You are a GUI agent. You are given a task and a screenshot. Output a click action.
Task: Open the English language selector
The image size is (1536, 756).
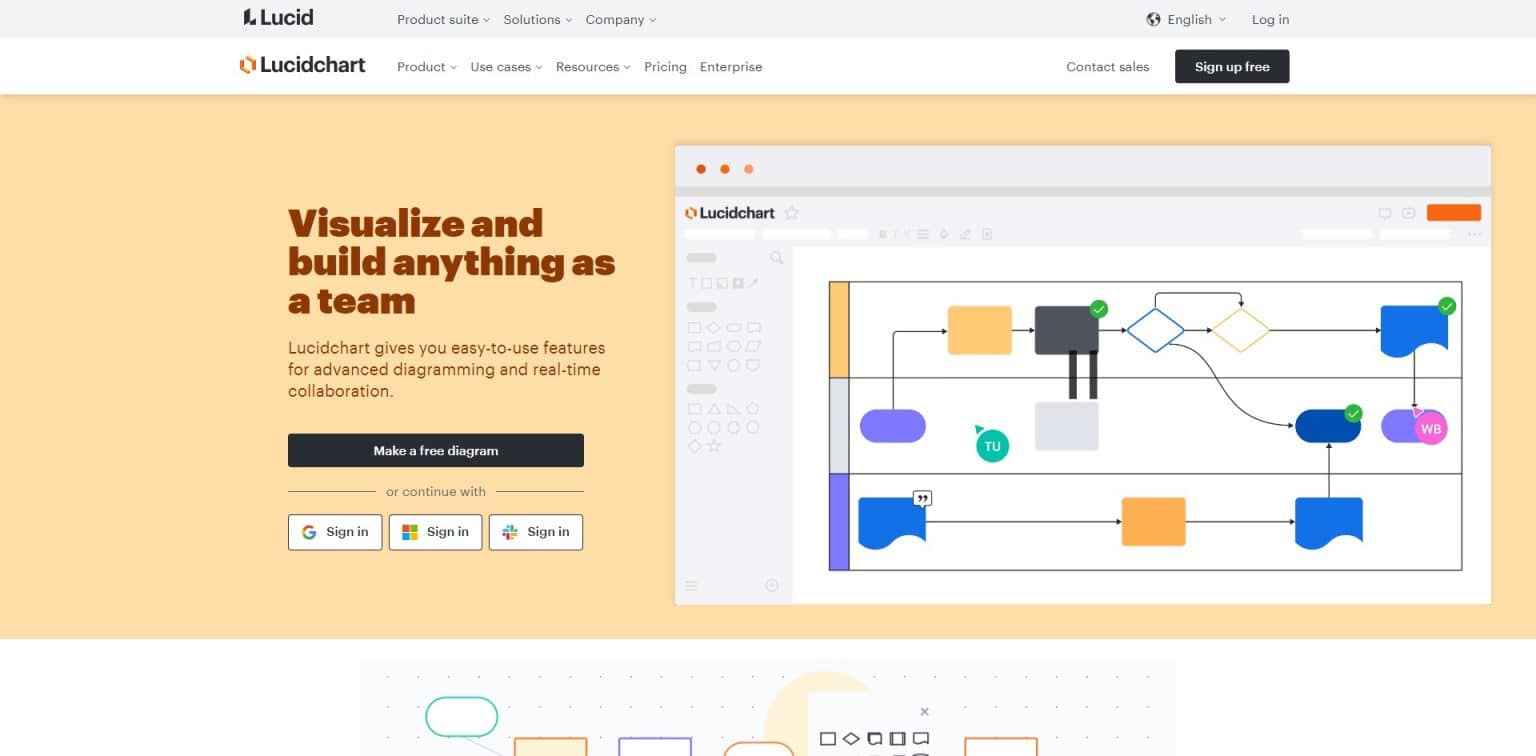[x=1190, y=19]
